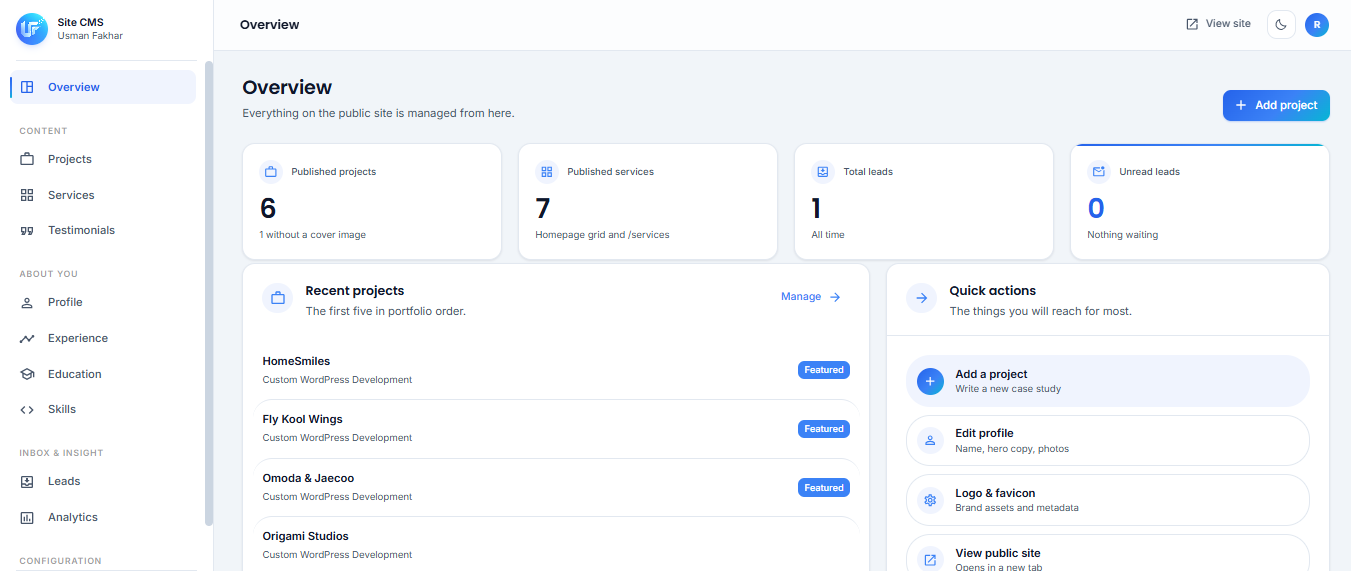Choose the Add a project quick action

point(1108,381)
